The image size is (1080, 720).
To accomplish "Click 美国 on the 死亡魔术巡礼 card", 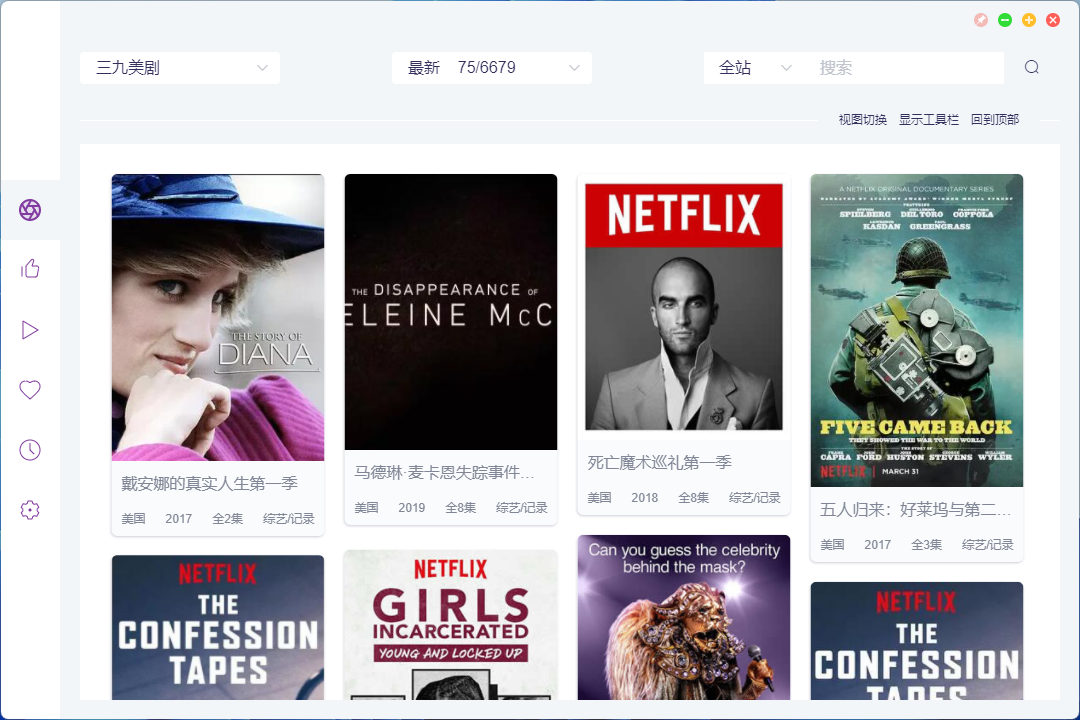I will (x=599, y=497).
